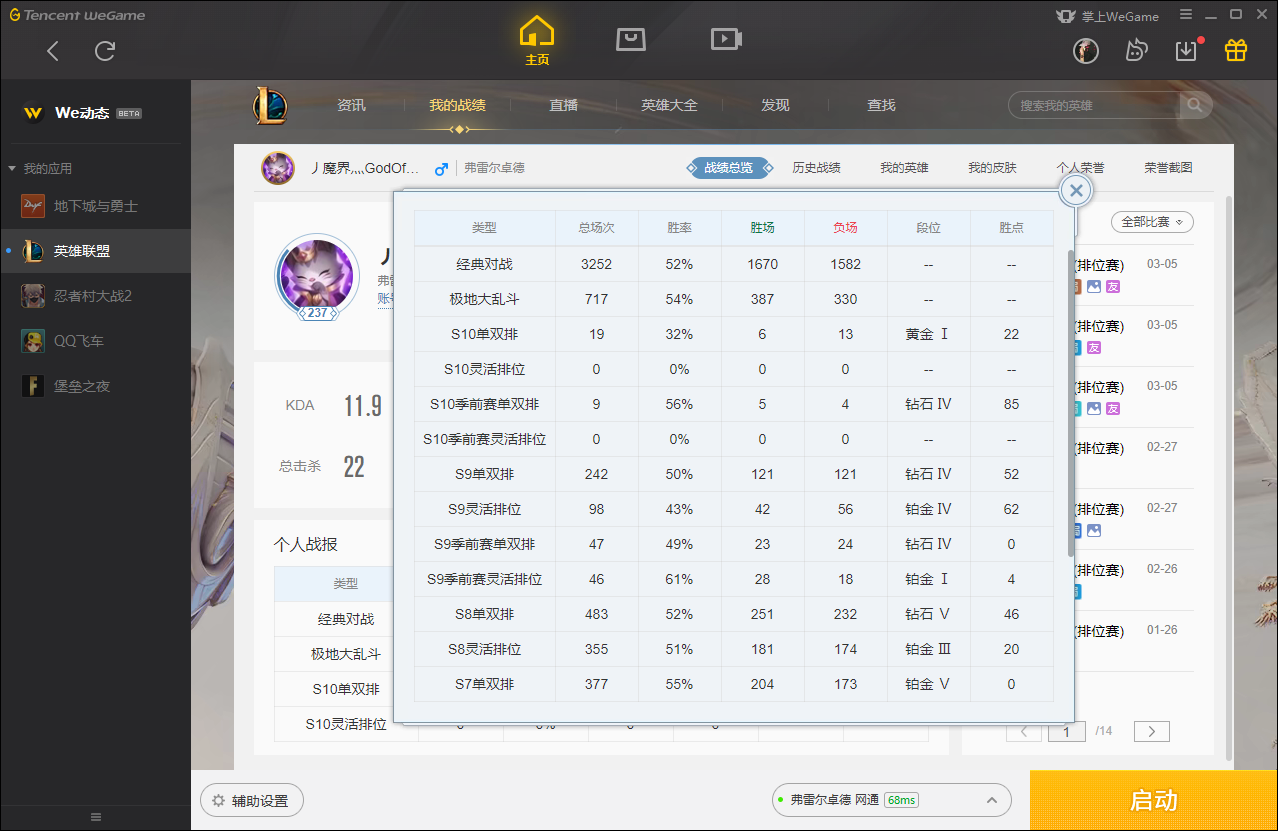
Task: Click the 负场 column header
Action: coord(846,228)
